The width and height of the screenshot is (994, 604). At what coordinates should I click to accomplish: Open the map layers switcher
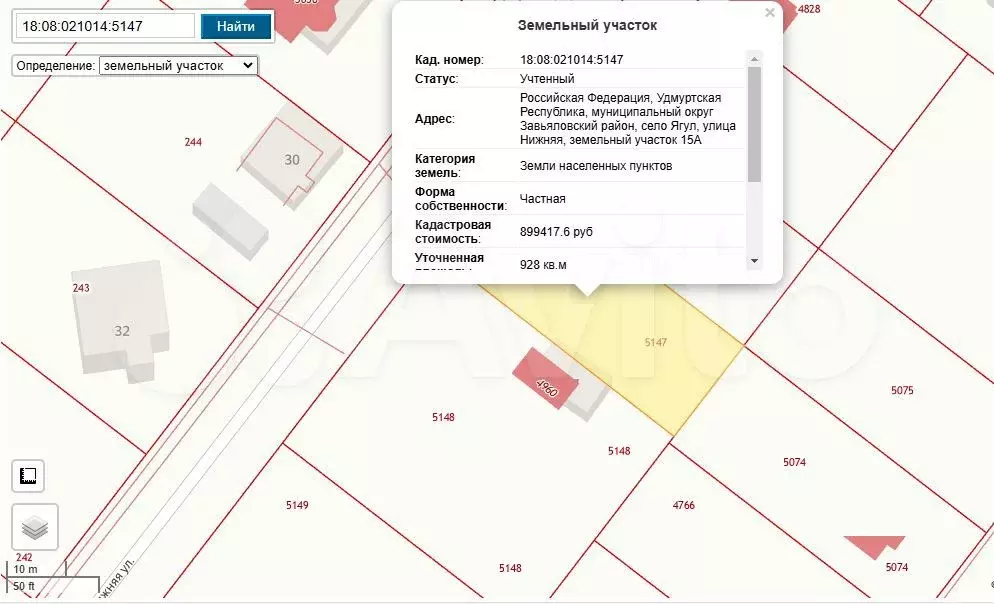click(x=35, y=526)
